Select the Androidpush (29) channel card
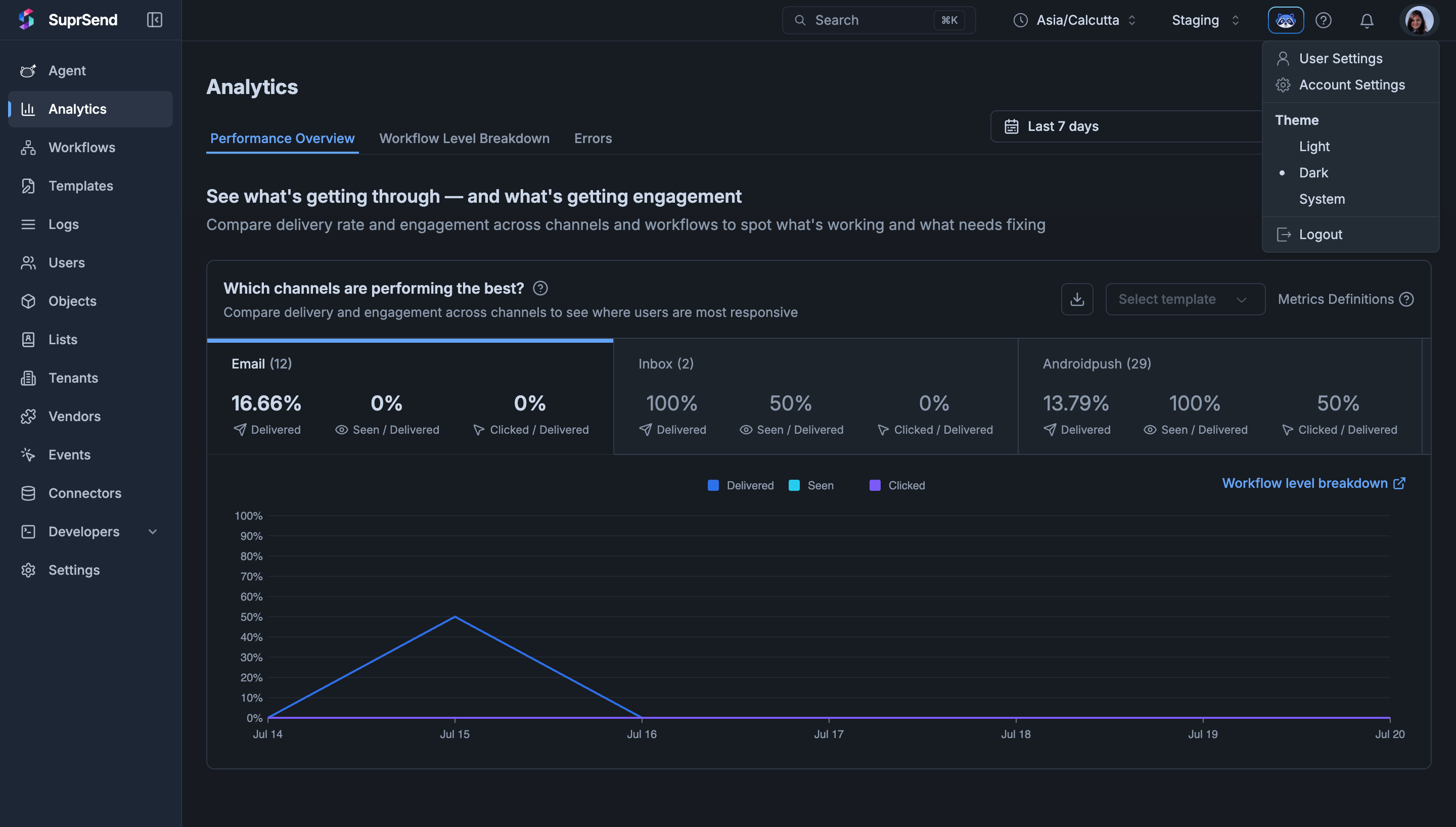Viewport: 1456px width, 827px height. point(1220,396)
